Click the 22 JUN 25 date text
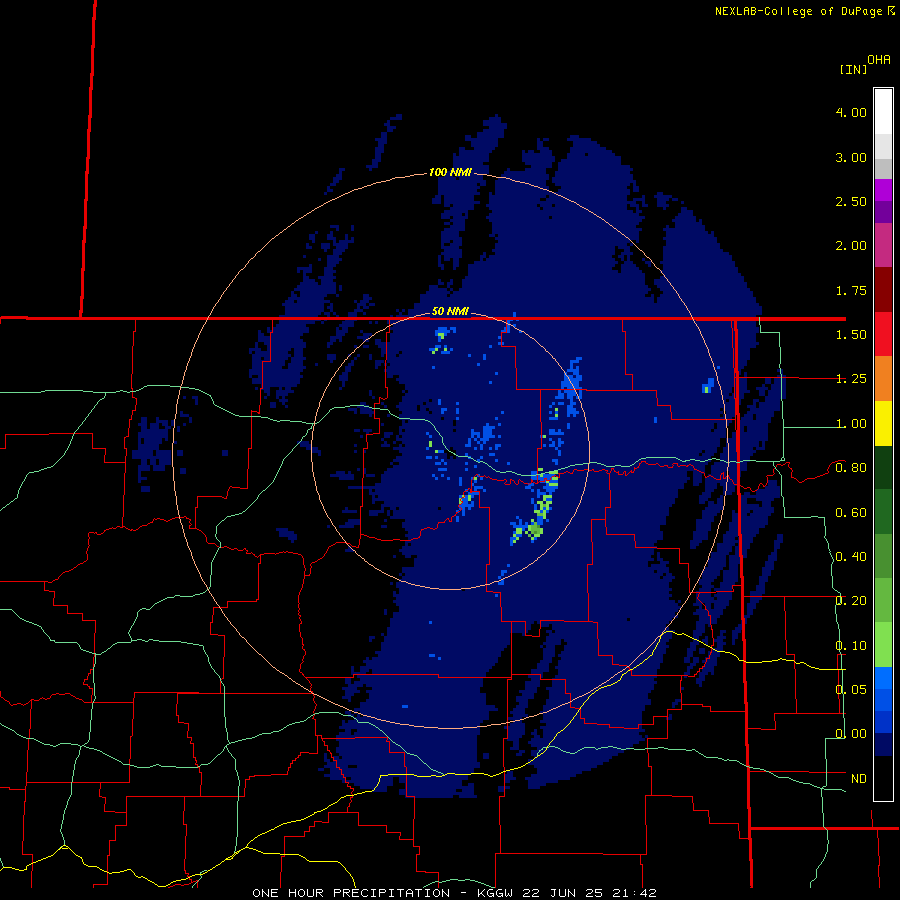The height and width of the screenshot is (900, 900). point(564,893)
